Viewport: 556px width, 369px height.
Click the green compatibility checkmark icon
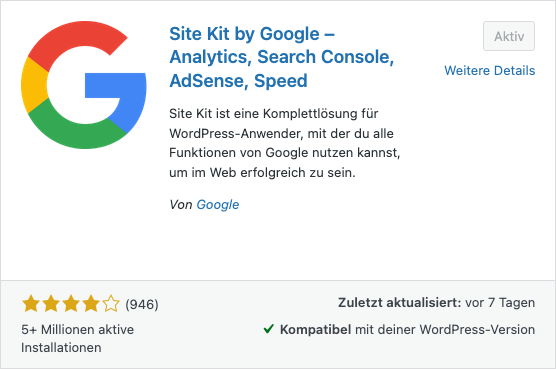[x=268, y=329]
